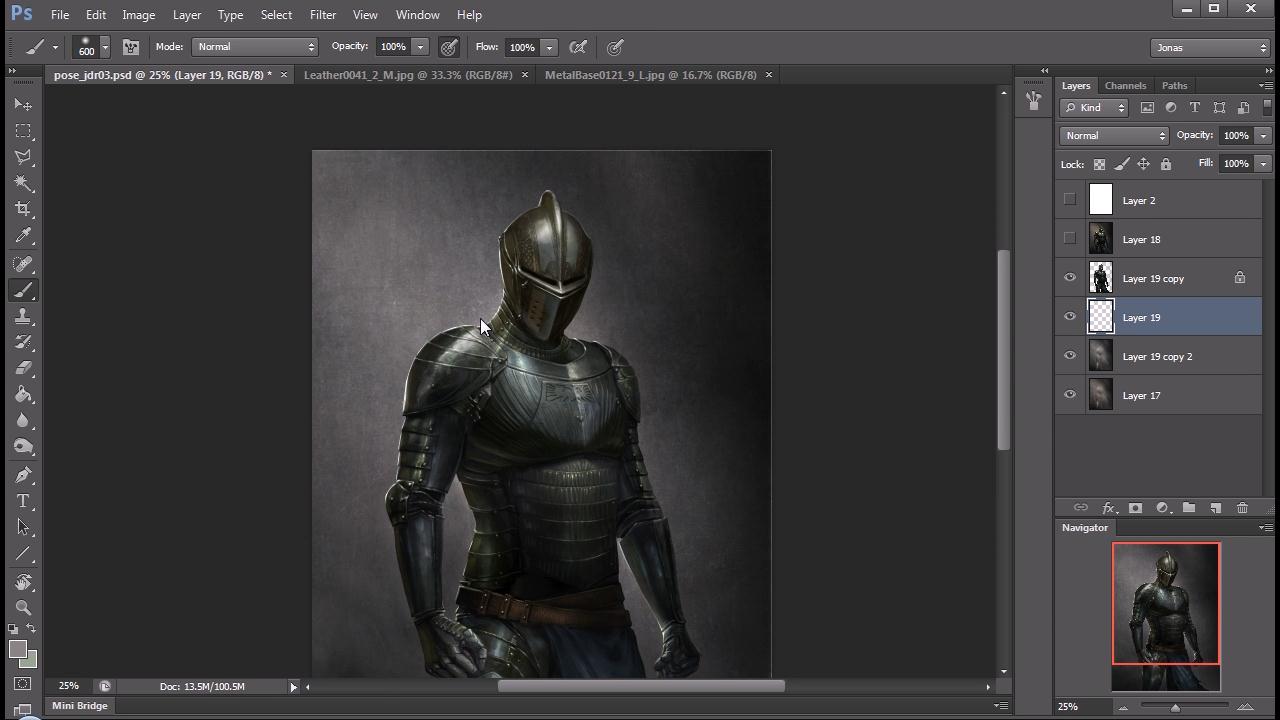Open layer blend mode dropdown

tap(1114, 135)
